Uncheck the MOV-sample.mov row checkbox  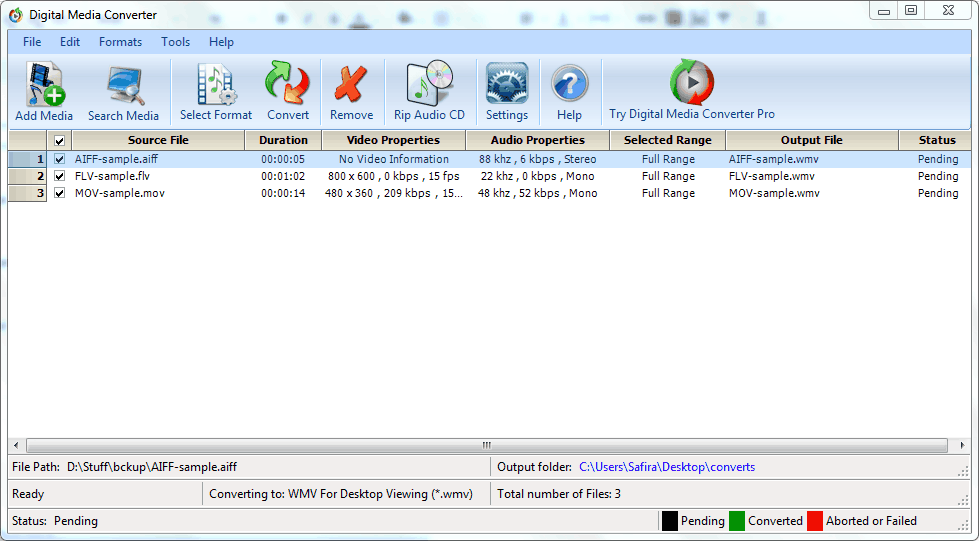click(59, 193)
